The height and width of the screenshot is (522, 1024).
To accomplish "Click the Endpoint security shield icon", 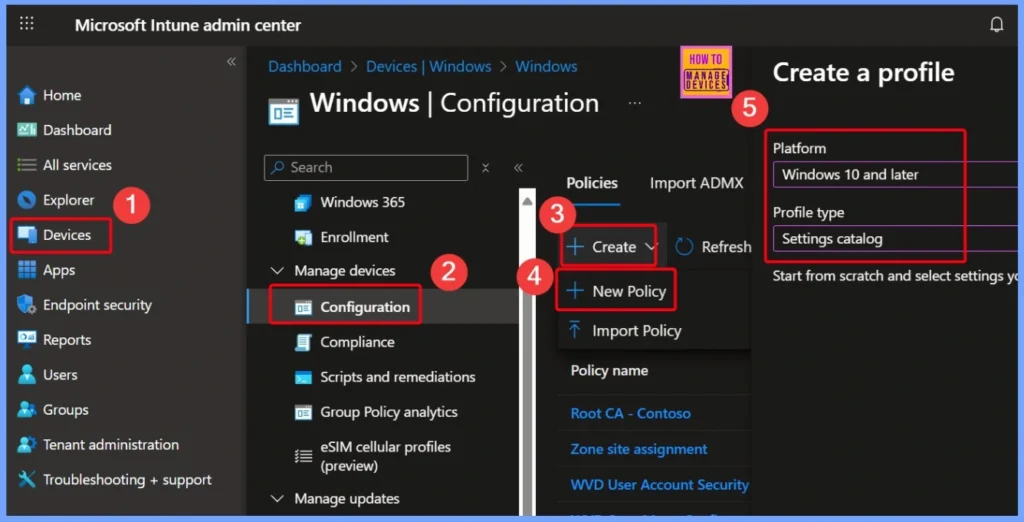I will click(x=27, y=304).
